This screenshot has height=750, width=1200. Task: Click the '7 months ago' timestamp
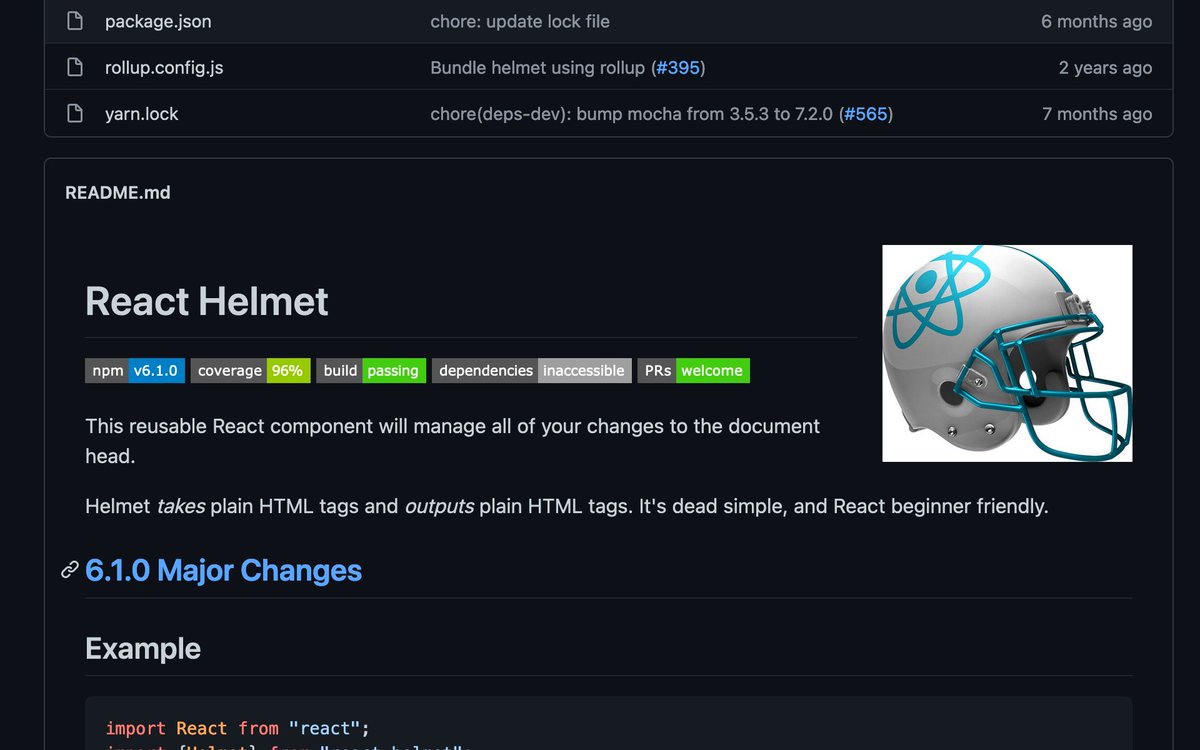pyautogui.click(x=1097, y=114)
